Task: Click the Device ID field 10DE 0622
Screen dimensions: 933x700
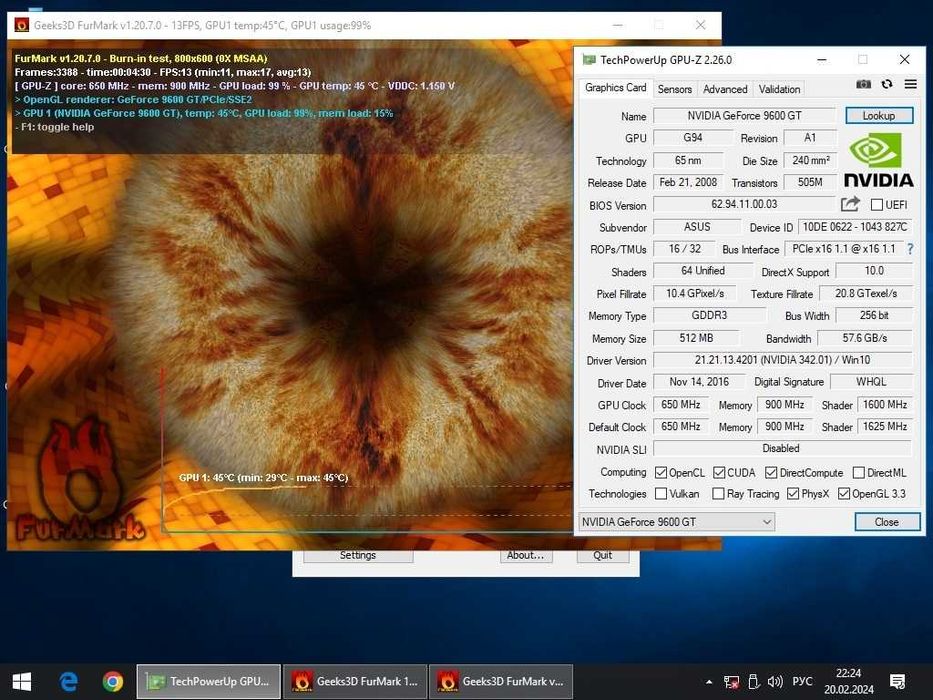Action: [854, 227]
